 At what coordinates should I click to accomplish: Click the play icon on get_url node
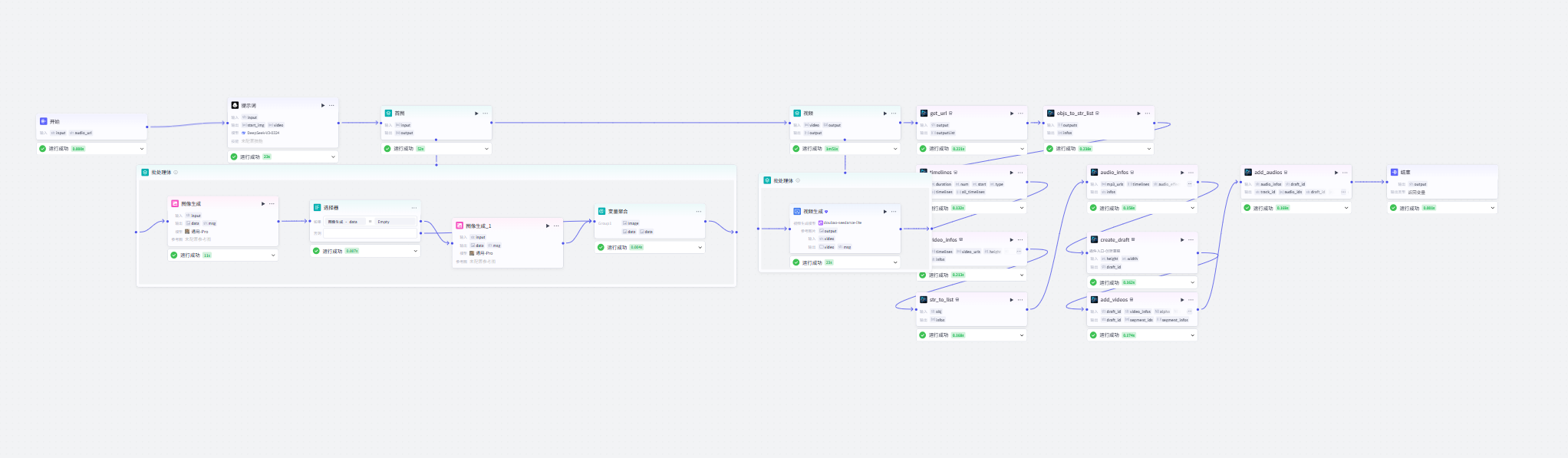coord(1011,114)
